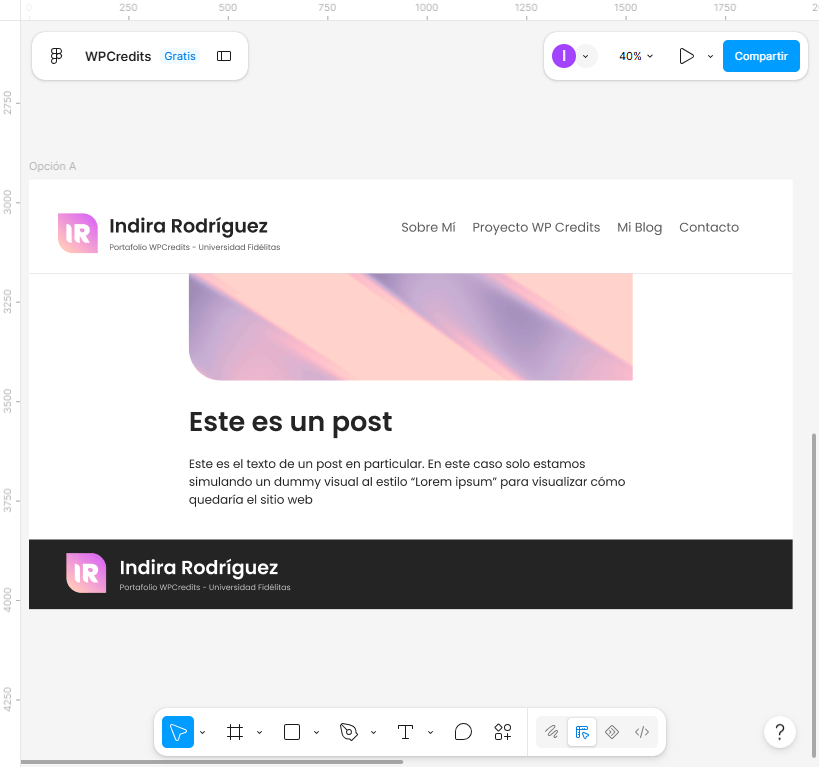Click the Indira Rodríguez header title
819x767 pixels.
point(188,226)
